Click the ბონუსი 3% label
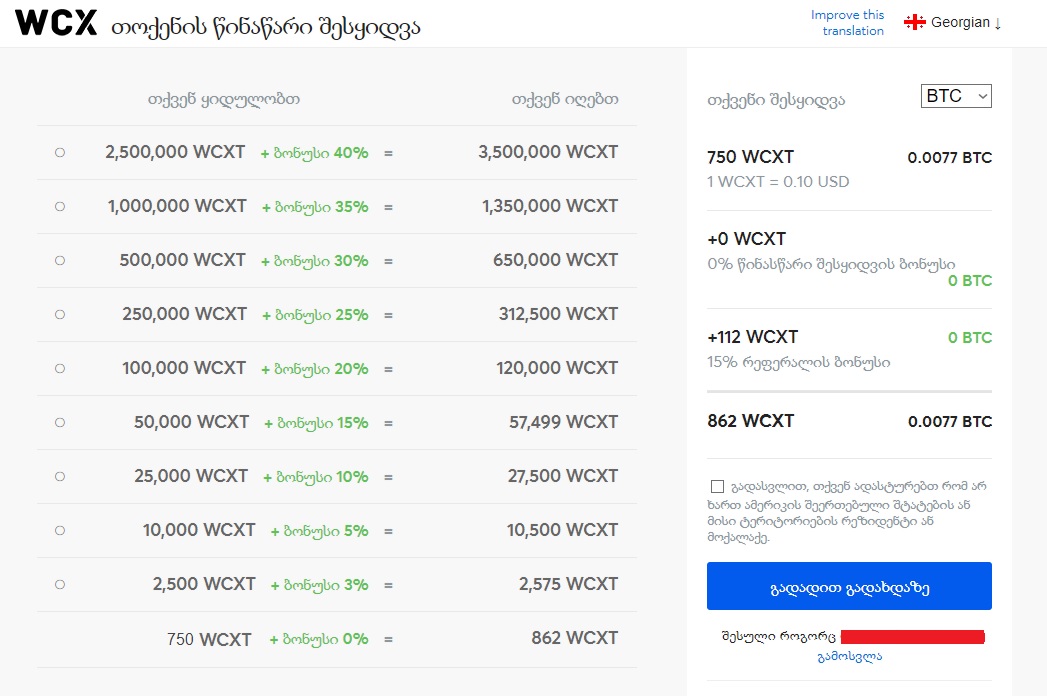The width and height of the screenshot is (1047, 700). click(320, 586)
